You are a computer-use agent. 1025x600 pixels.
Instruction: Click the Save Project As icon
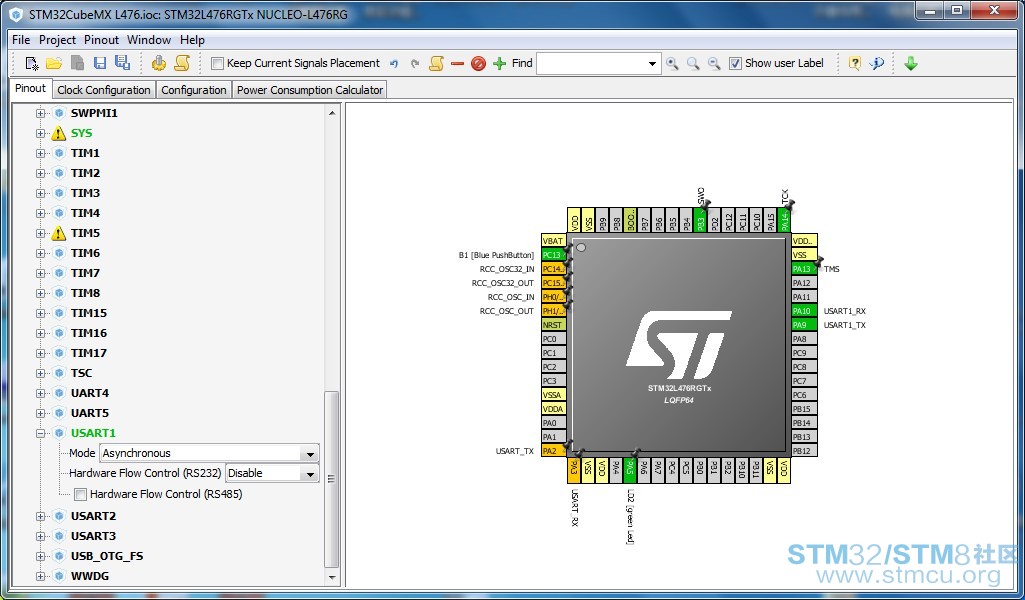click(x=122, y=63)
